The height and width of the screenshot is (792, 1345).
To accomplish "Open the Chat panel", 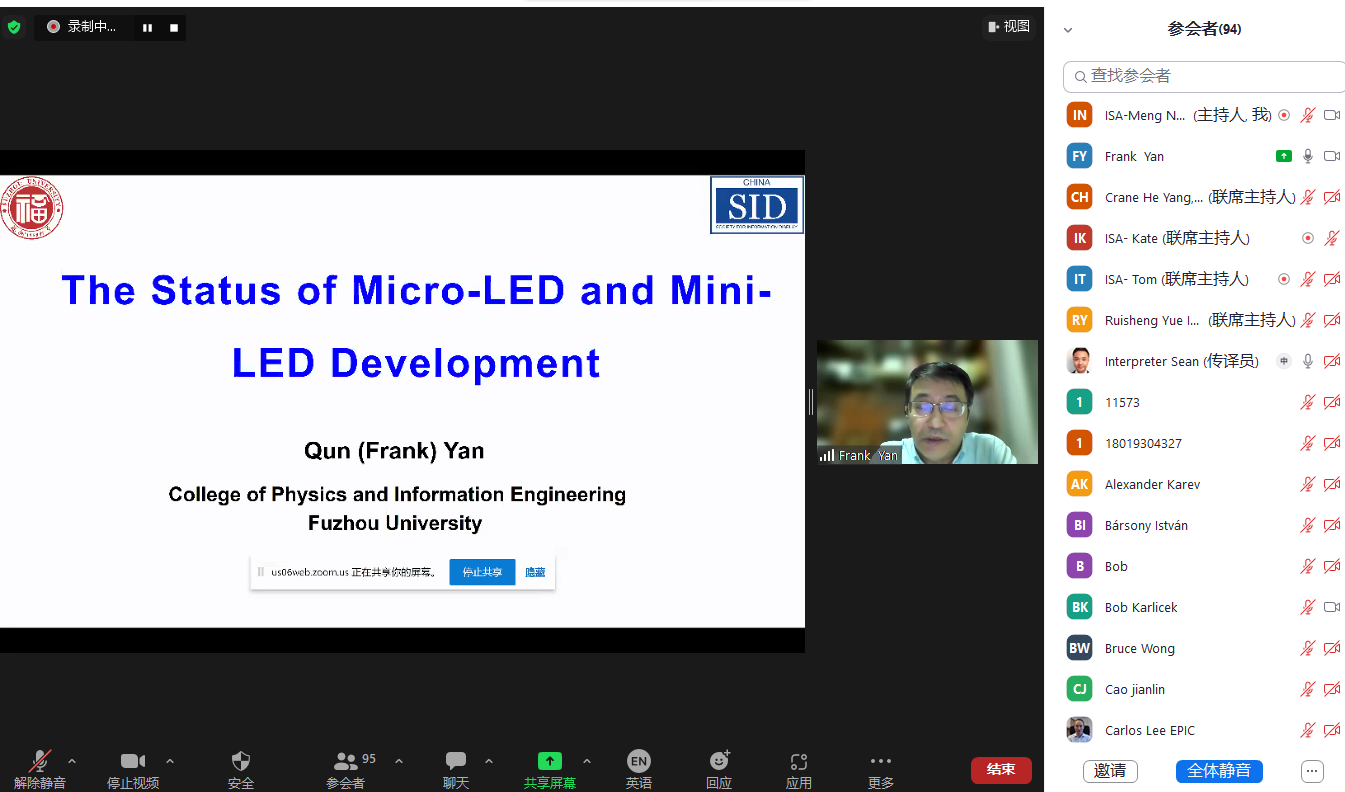I will coord(456,767).
